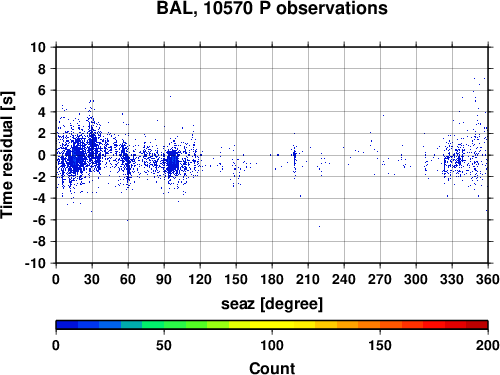
Task: Click the 'Count' colorbar label
Action: click(272, 368)
